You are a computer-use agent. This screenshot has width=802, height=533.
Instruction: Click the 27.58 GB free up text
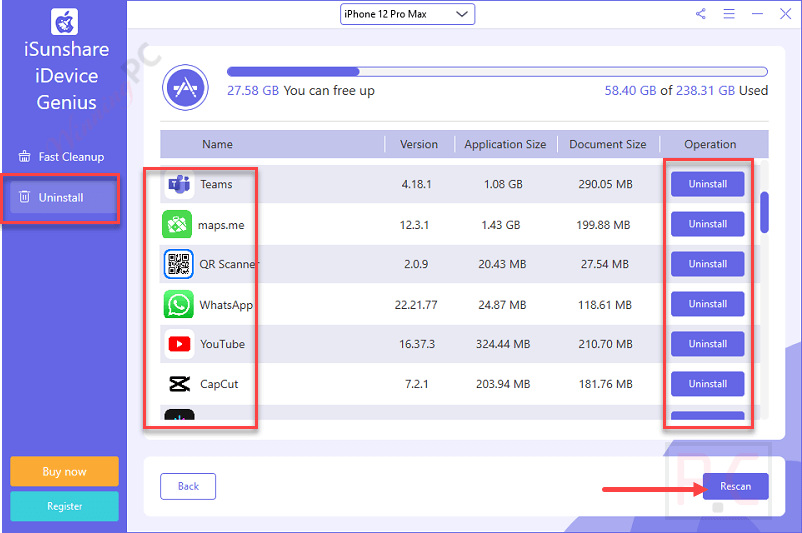coord(301,91)
